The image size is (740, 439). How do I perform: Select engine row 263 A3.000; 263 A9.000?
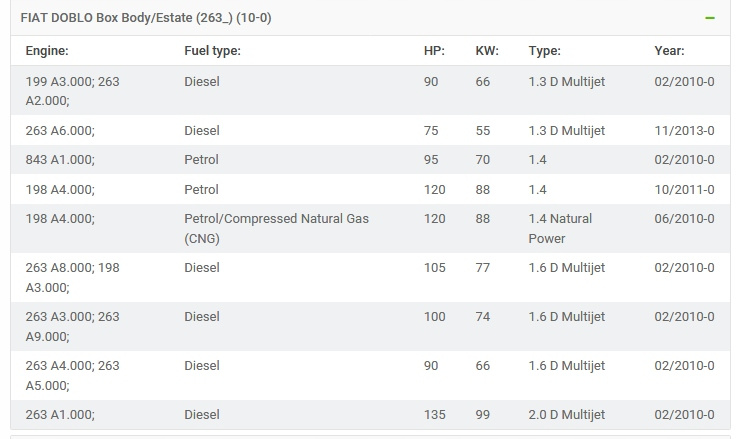pyautogui.click(x=370, y=327)
